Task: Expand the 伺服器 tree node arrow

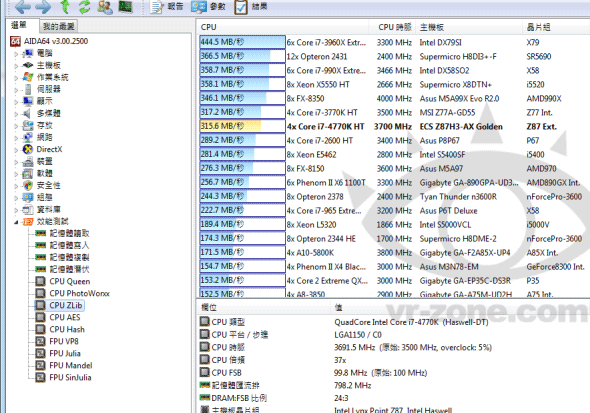Action: click(16, 90)
